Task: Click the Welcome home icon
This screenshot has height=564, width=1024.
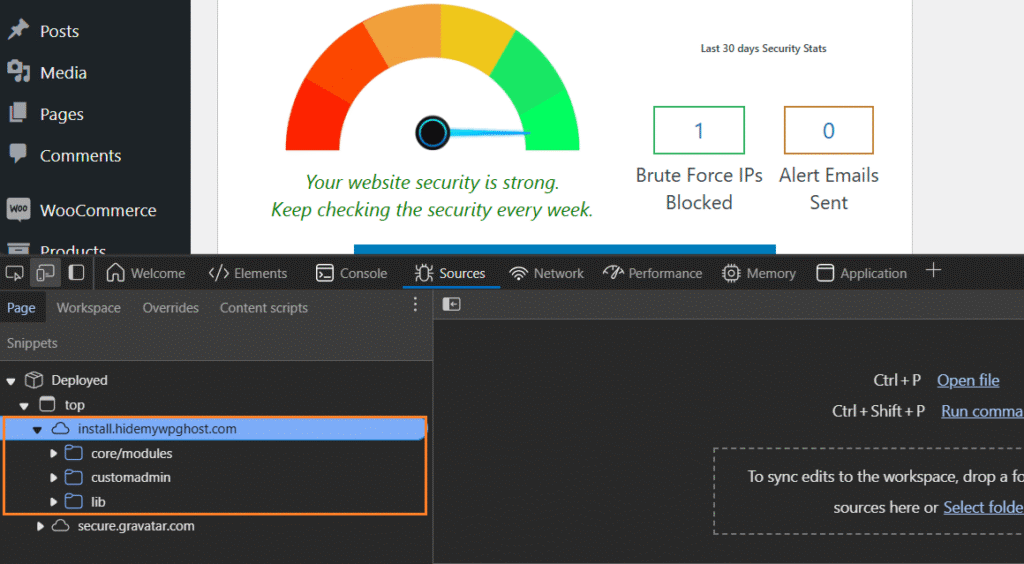Action: pos(116,272)
